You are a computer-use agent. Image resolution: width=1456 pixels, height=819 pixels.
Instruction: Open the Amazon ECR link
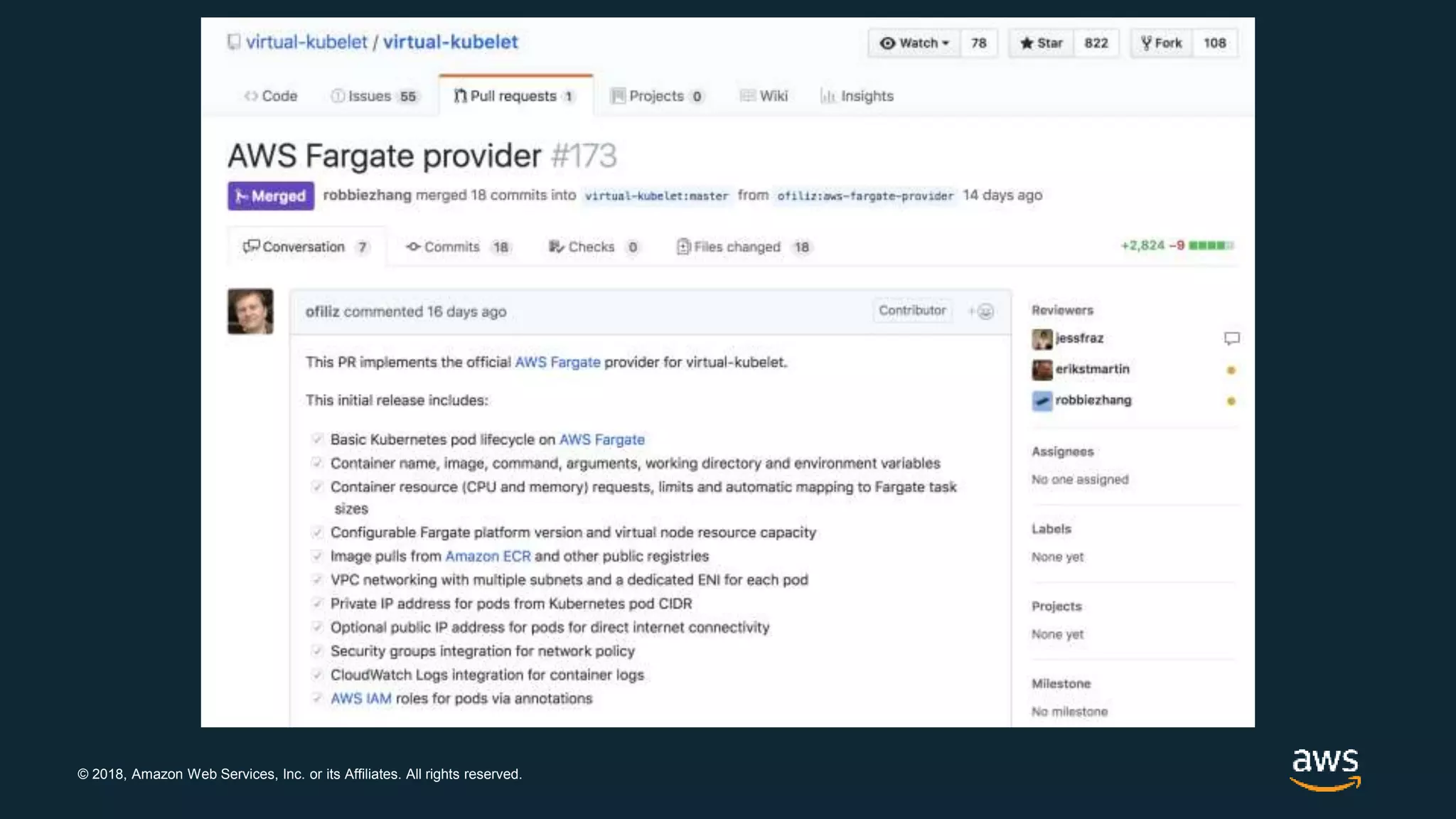tap(488, 556)
